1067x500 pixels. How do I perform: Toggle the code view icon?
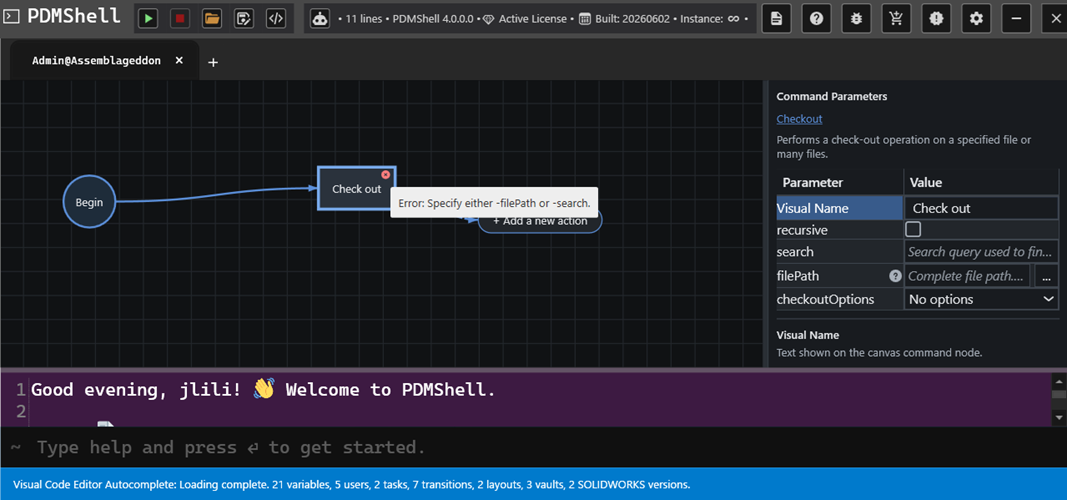click(276, 18)
